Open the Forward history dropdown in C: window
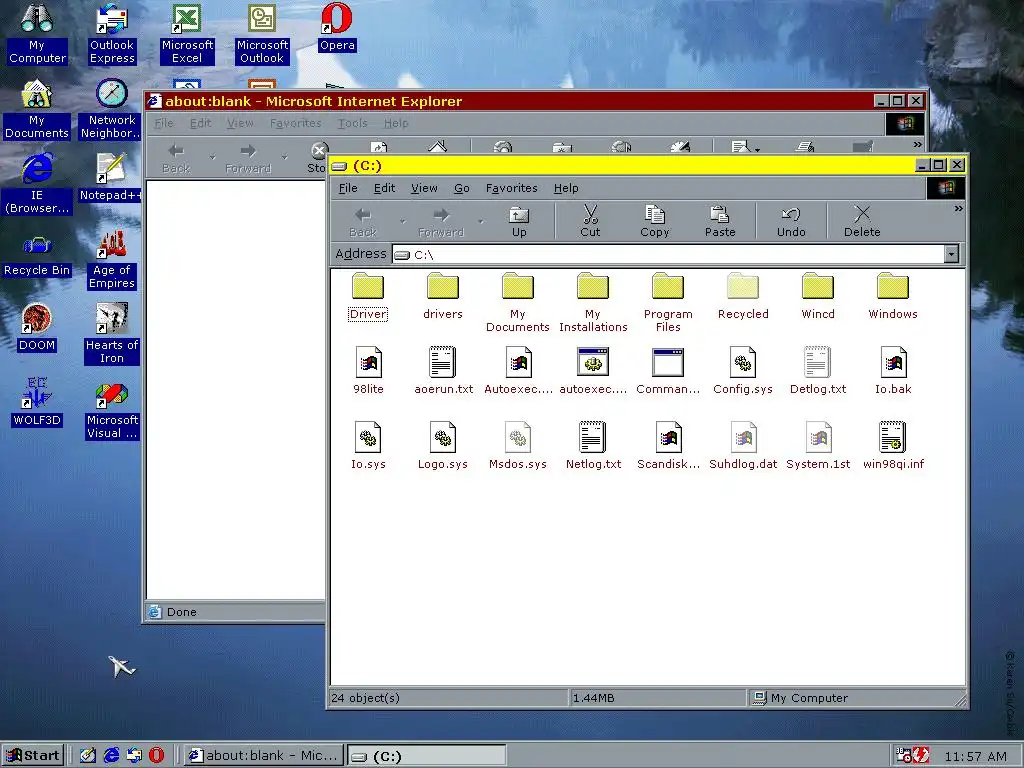The height and width of the screenshot is (768, 1024). click(481, 221)
